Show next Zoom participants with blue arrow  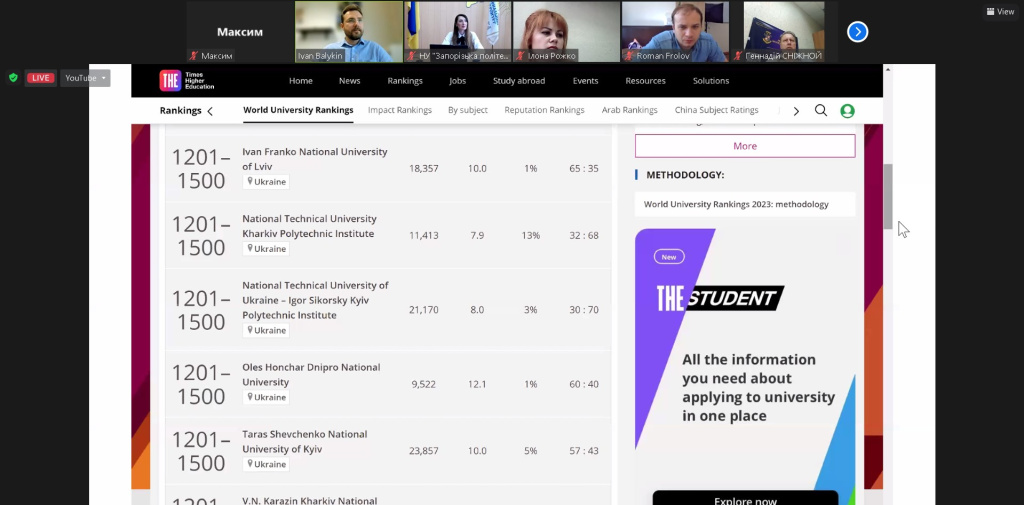click(857, 31)
